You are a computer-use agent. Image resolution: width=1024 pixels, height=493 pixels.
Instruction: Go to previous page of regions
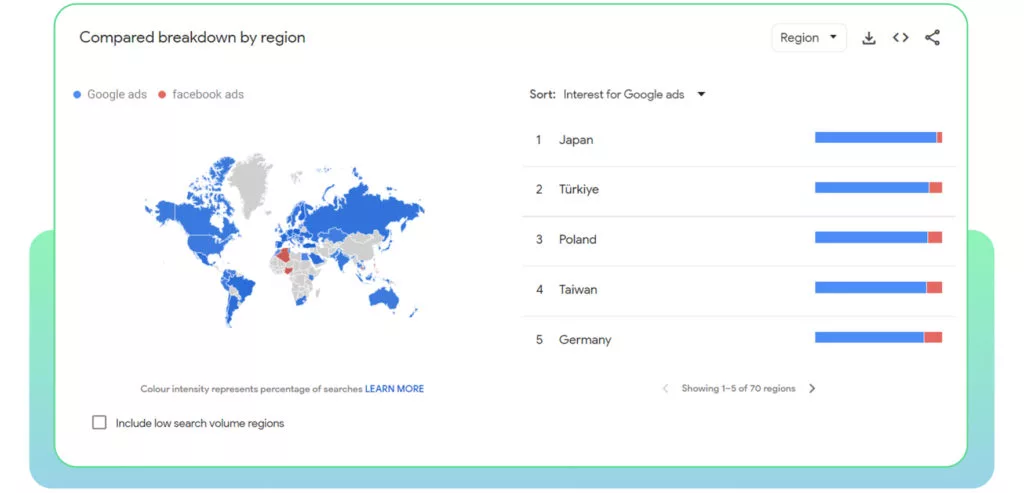pyautogui.click(x=665, y=389)
